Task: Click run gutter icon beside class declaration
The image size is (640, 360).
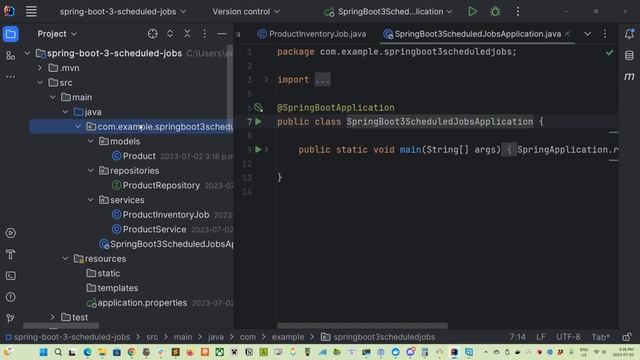Action: point(258,122)
